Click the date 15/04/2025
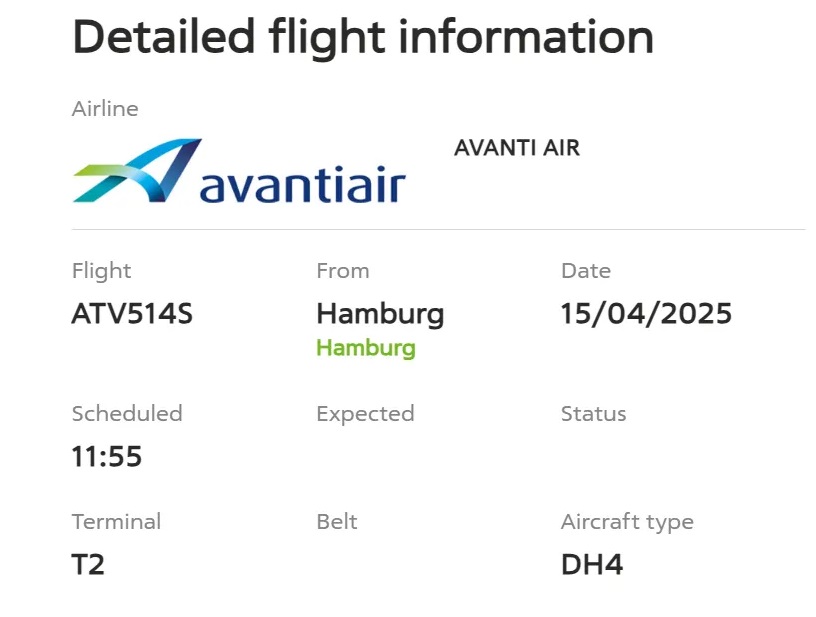Screen dimensions: 816x617 (646, 314)
